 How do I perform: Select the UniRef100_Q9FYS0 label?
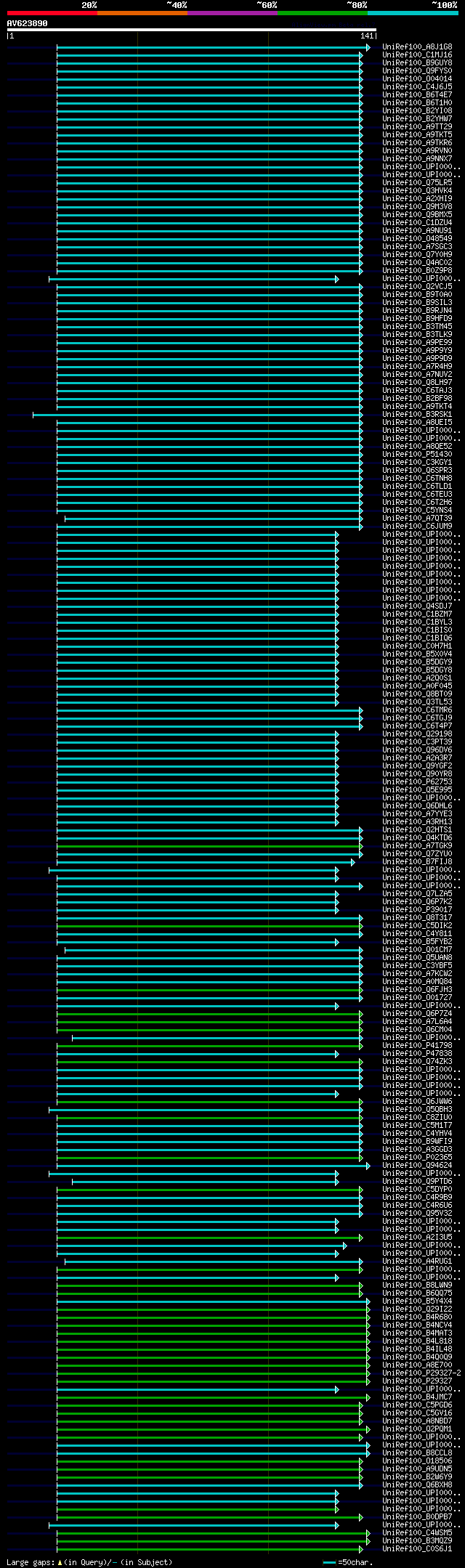417,71
